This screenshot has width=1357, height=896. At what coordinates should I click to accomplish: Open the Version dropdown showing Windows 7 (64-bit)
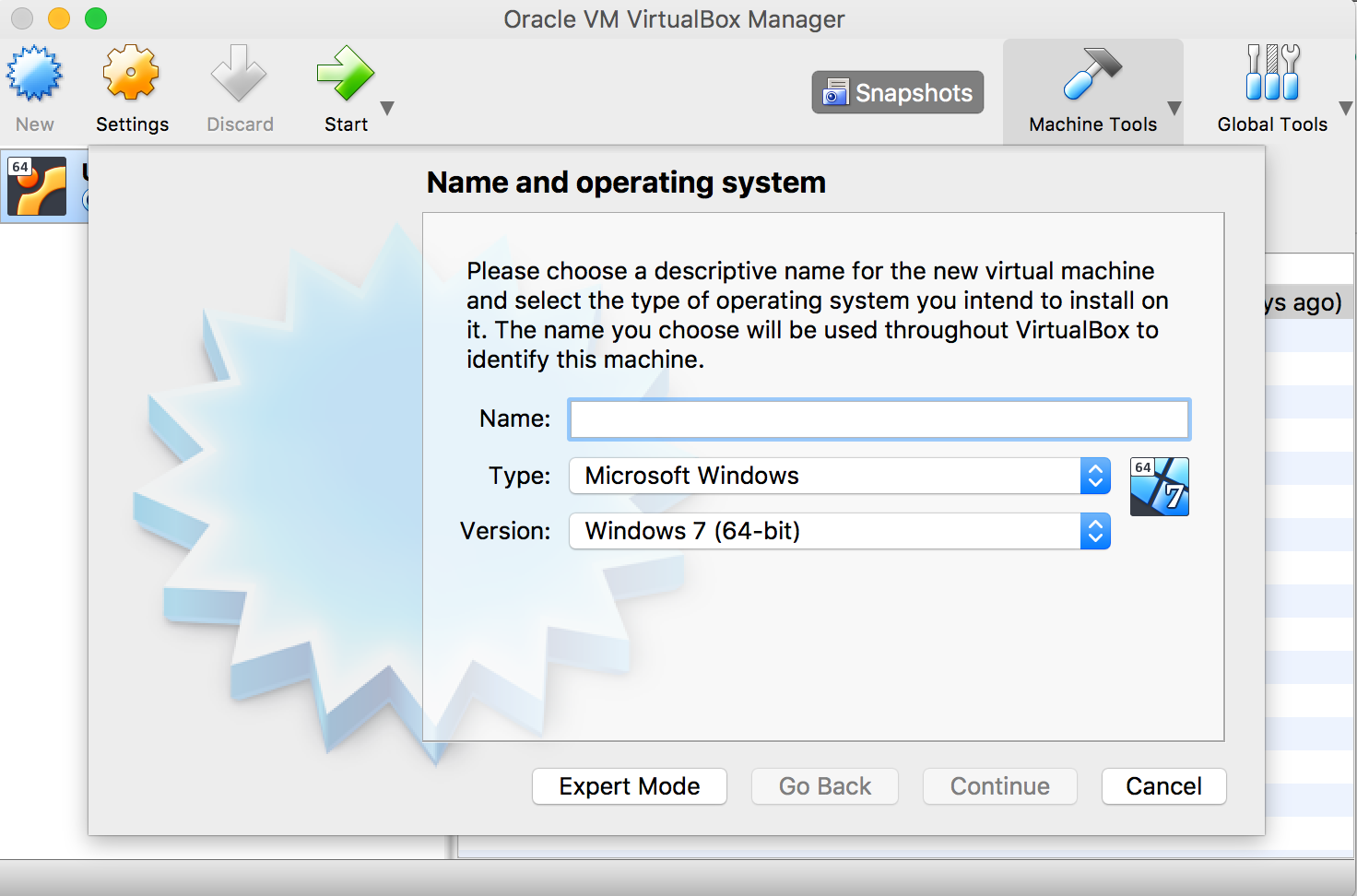point(840,531)
